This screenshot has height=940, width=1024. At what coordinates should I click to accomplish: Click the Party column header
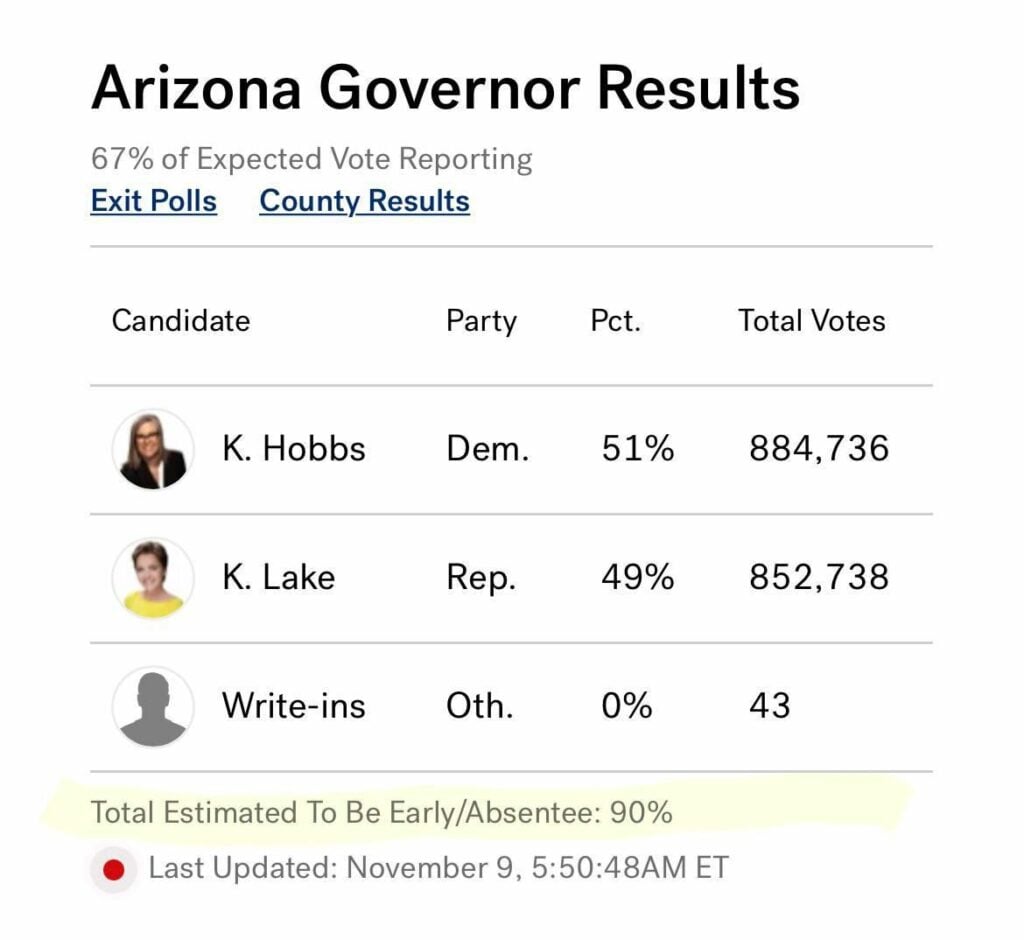click(481, 321)
